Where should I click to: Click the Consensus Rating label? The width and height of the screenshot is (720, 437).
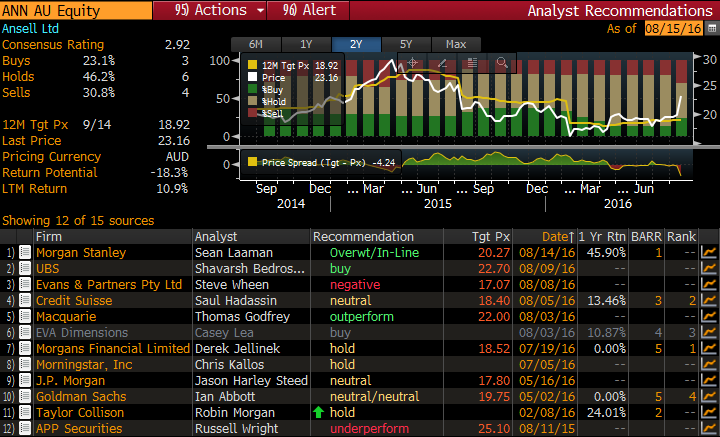pos(53,45)
